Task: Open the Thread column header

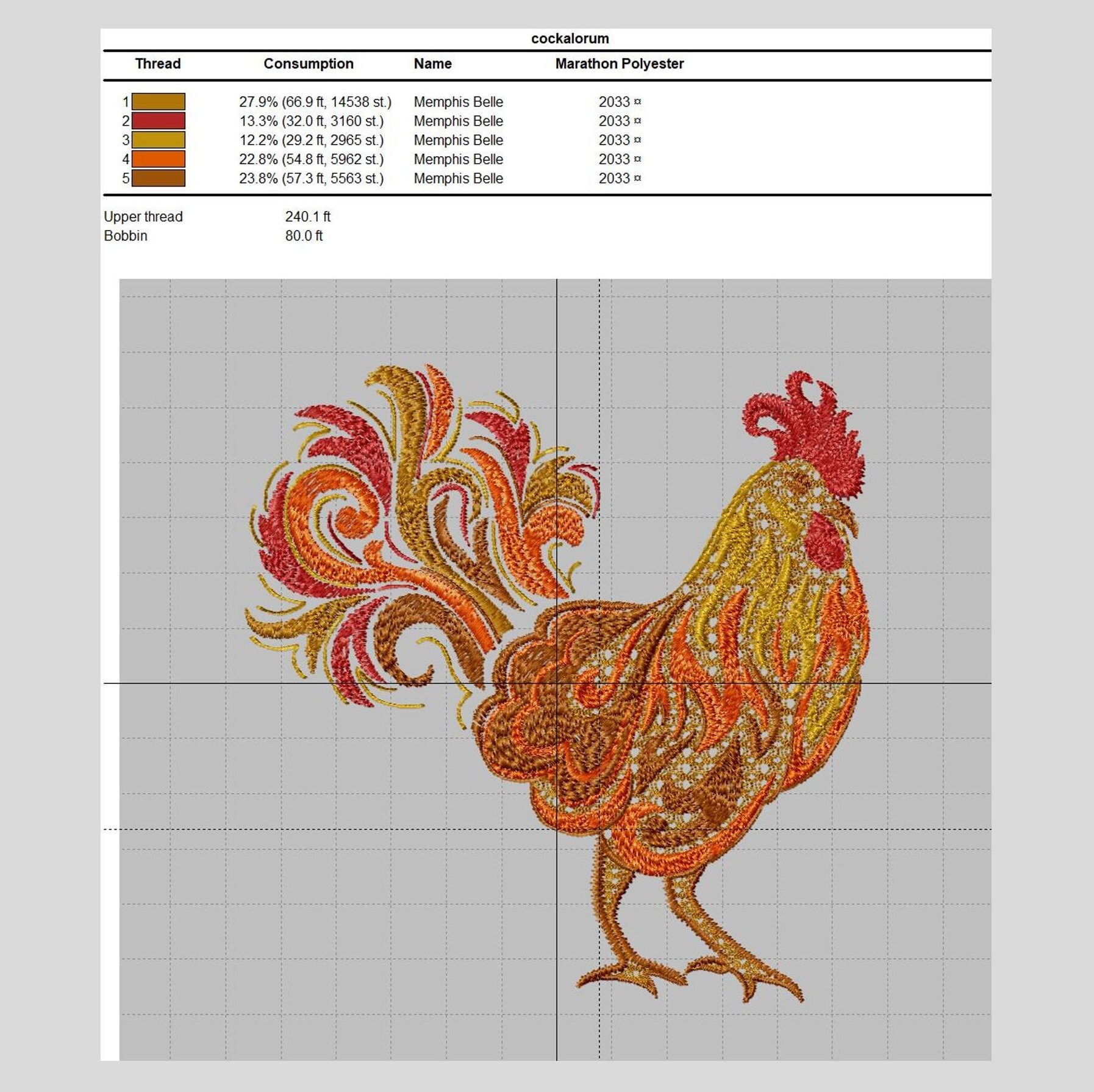Action: (159, 63)
